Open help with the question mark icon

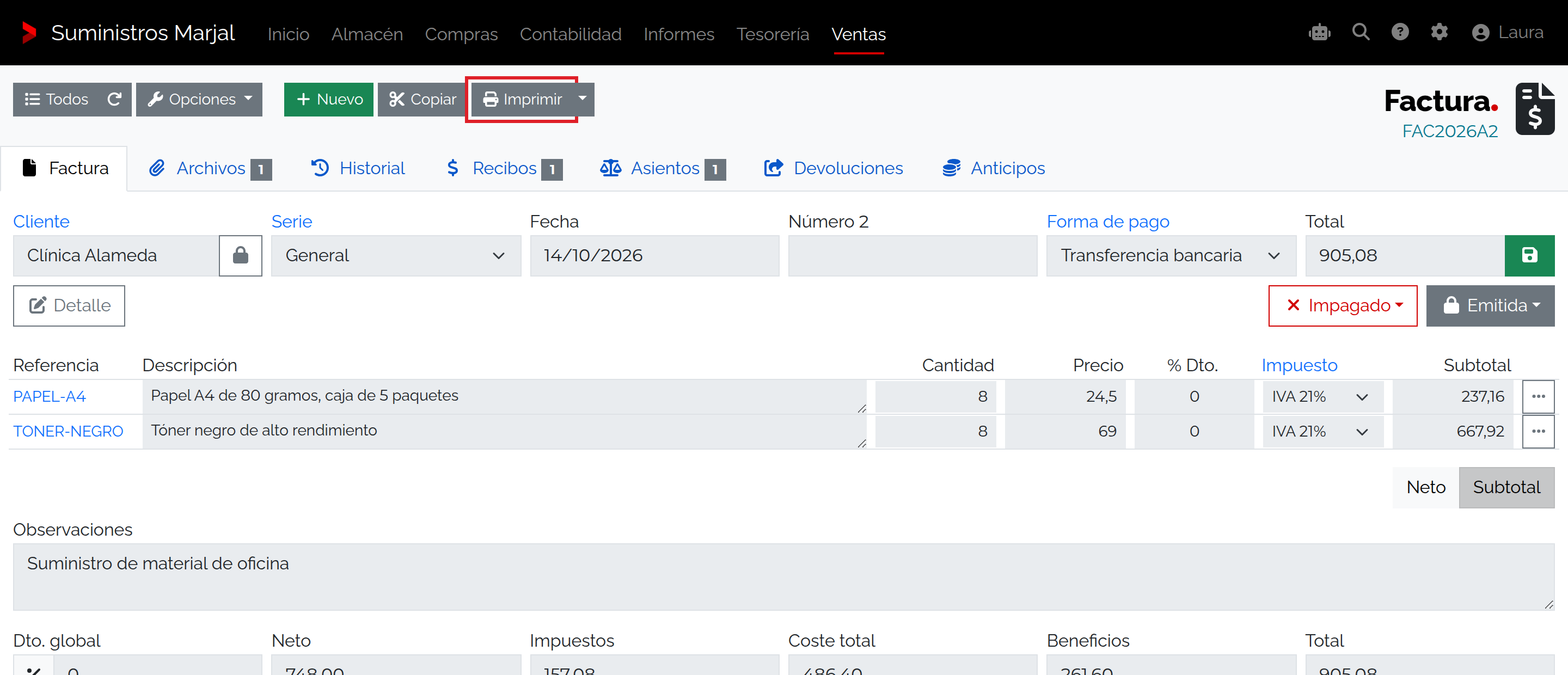pyautogui.click(x=1400, y=32)
